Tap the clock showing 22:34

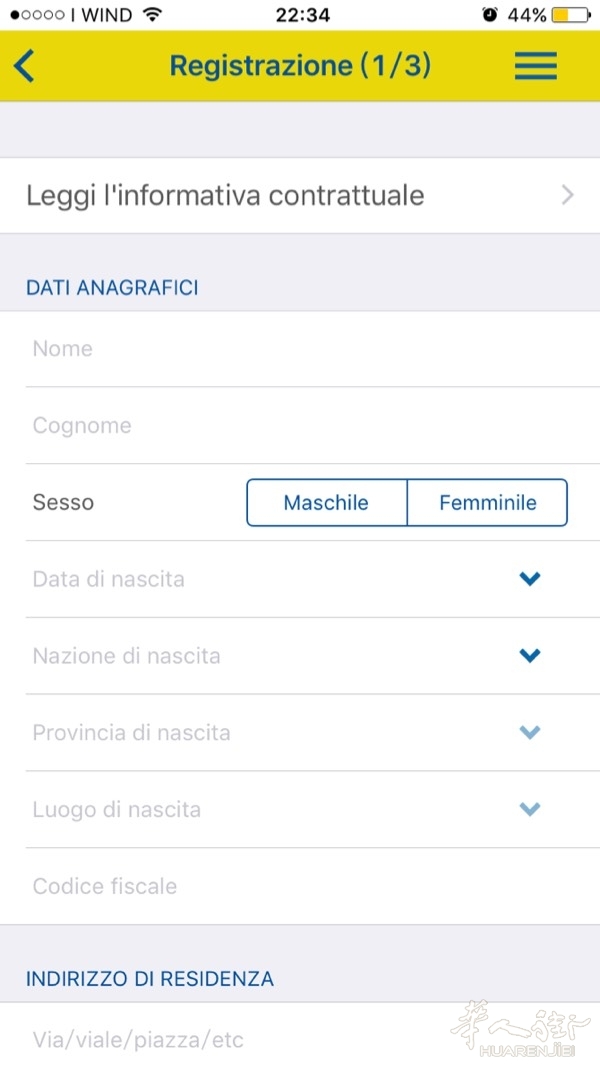pyautogui.click(x=300, y=15)
